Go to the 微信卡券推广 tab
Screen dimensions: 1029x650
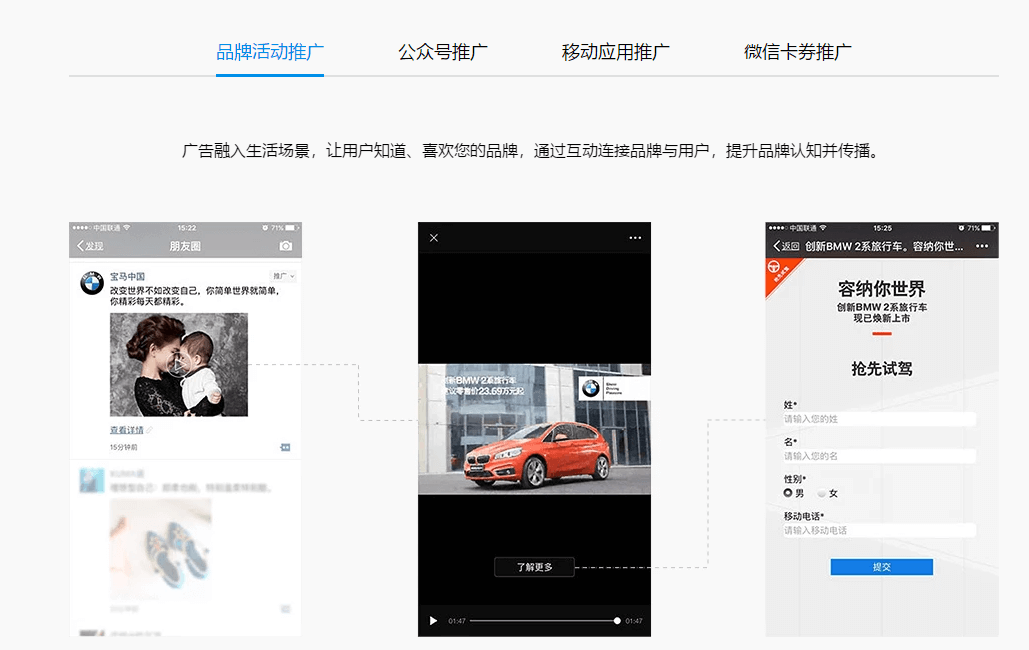click(x=797, y=52)
